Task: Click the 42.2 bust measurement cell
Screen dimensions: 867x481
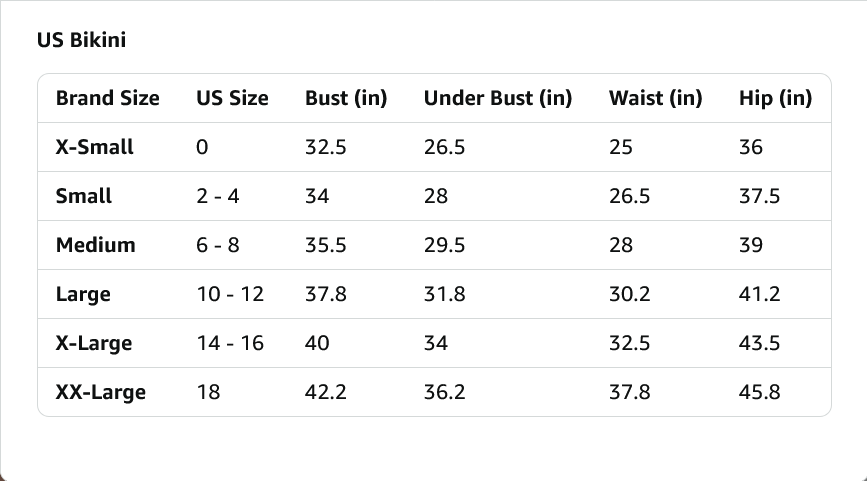Action: click(326, 393)
